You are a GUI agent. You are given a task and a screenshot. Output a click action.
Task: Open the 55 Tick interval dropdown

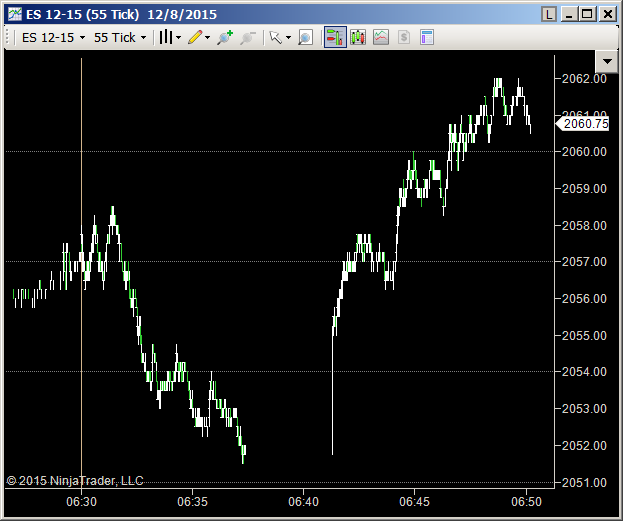coord(120,38)
